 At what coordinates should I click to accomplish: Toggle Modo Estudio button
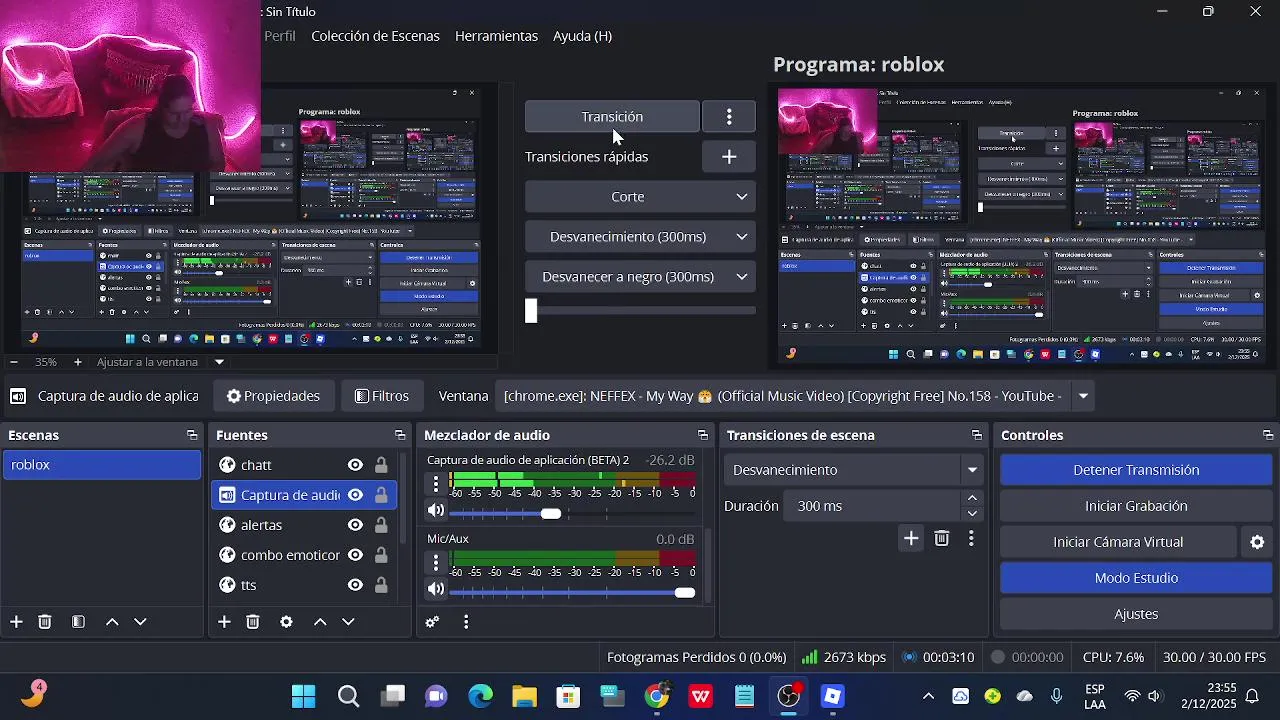click(x=1136, y=578)
